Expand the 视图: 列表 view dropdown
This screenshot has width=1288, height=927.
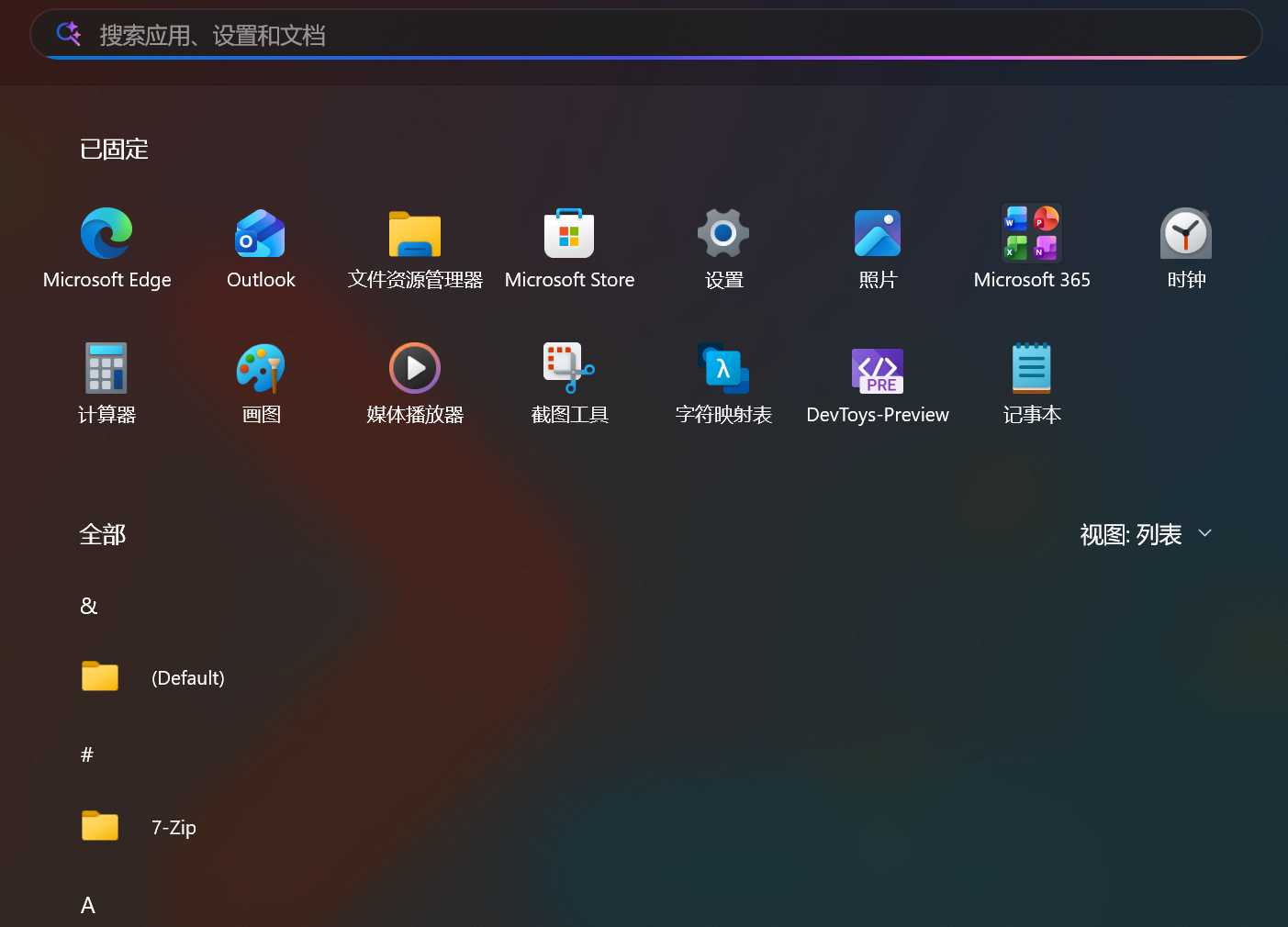click(x=1147, y=534)
